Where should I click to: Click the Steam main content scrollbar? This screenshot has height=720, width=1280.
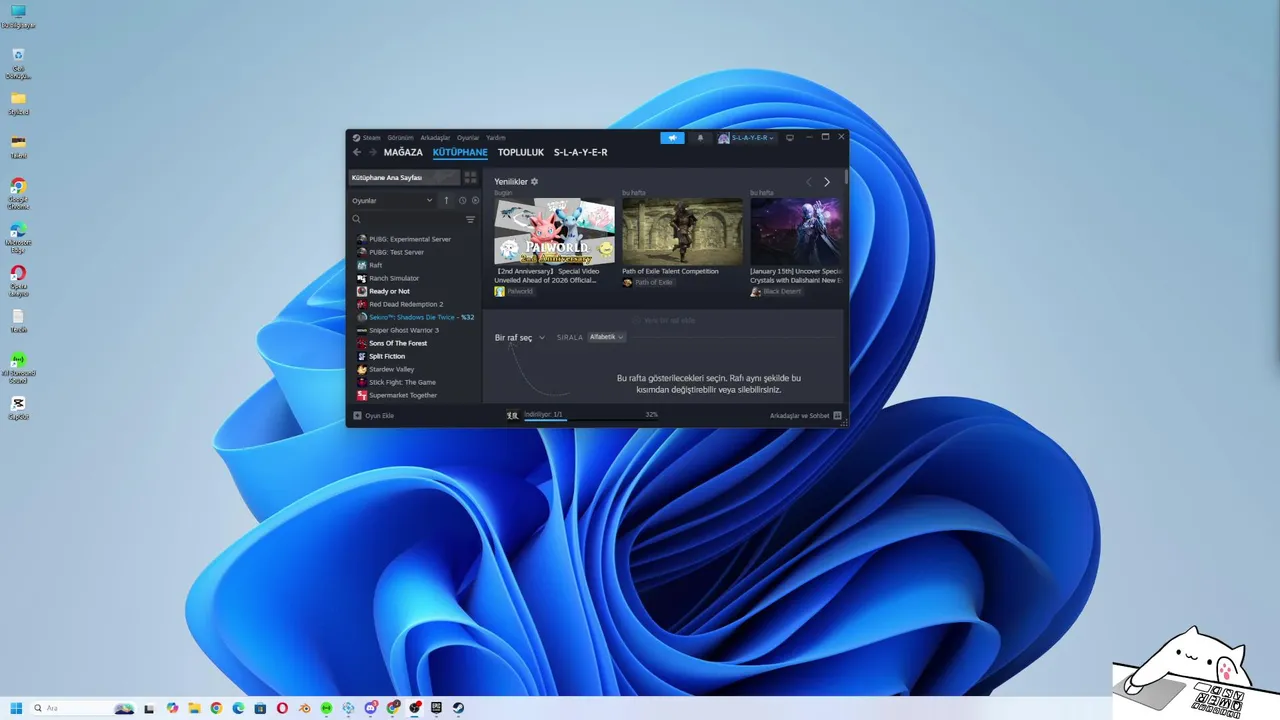coord(846,177)
